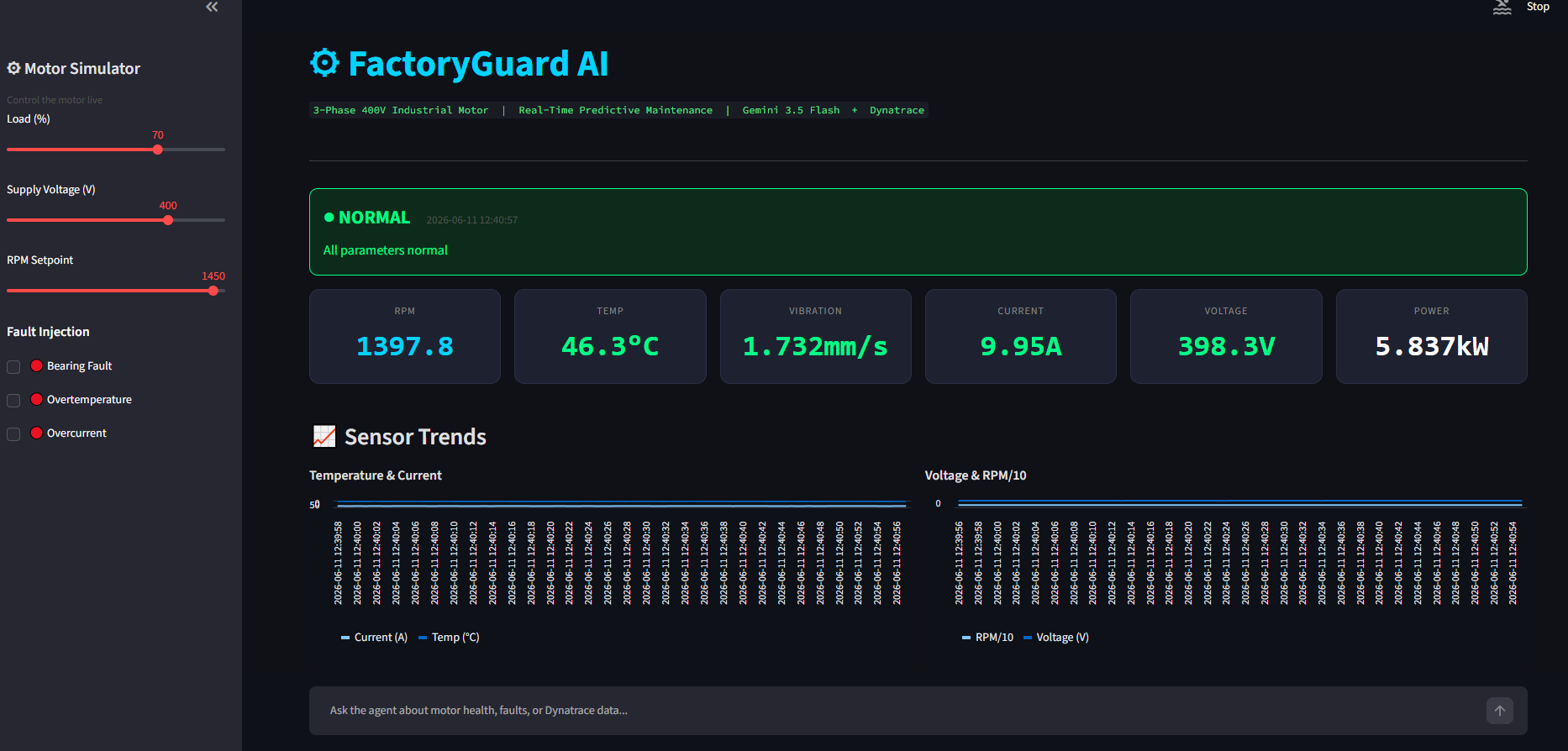Click the running status icon beside Stop
Screen dimensions: 1568x751
coord(1502,8)
